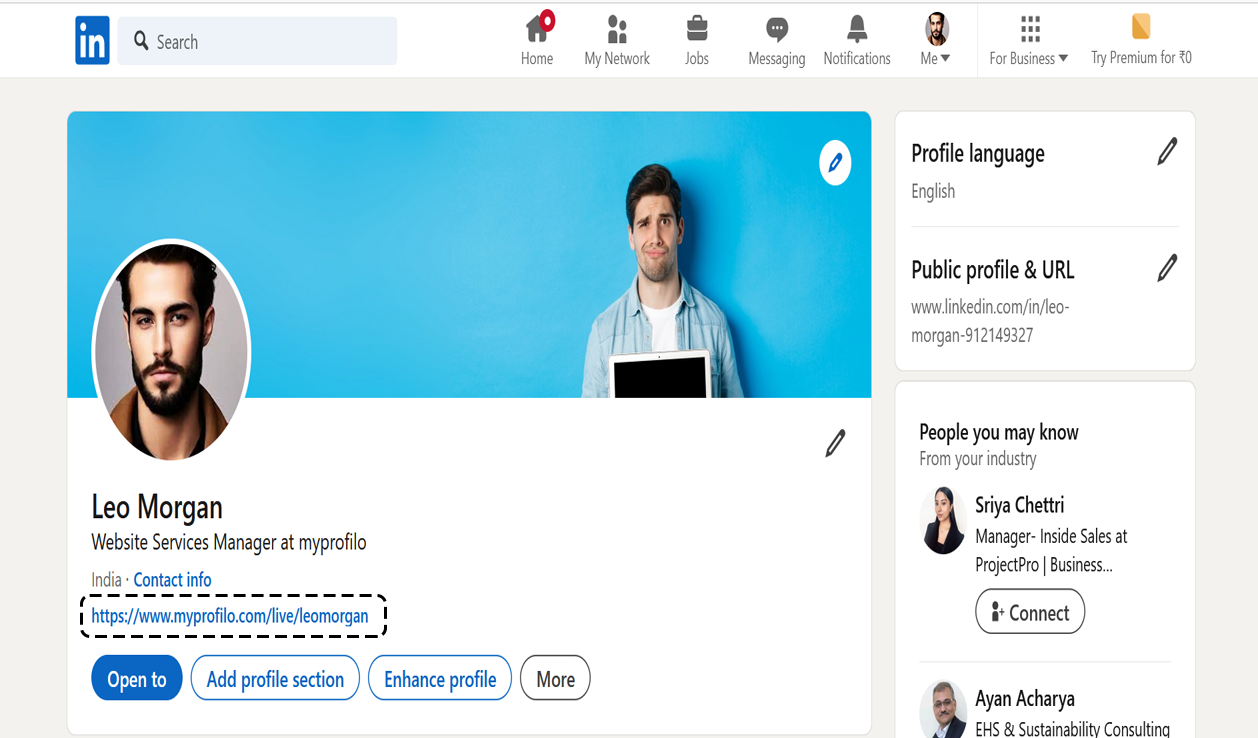Viewport: 1258px width, 738px height.
Task: Click the Notifications nav label
Action: pos(857,59)
